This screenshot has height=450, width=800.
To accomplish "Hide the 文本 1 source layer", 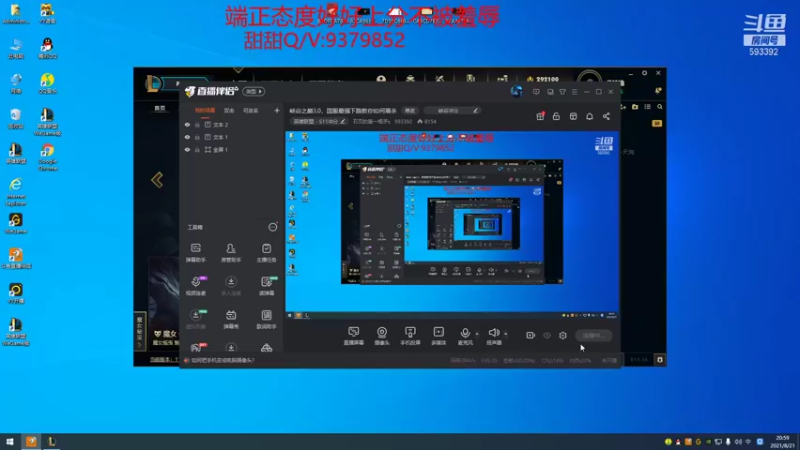I will [x=187, y=137].
